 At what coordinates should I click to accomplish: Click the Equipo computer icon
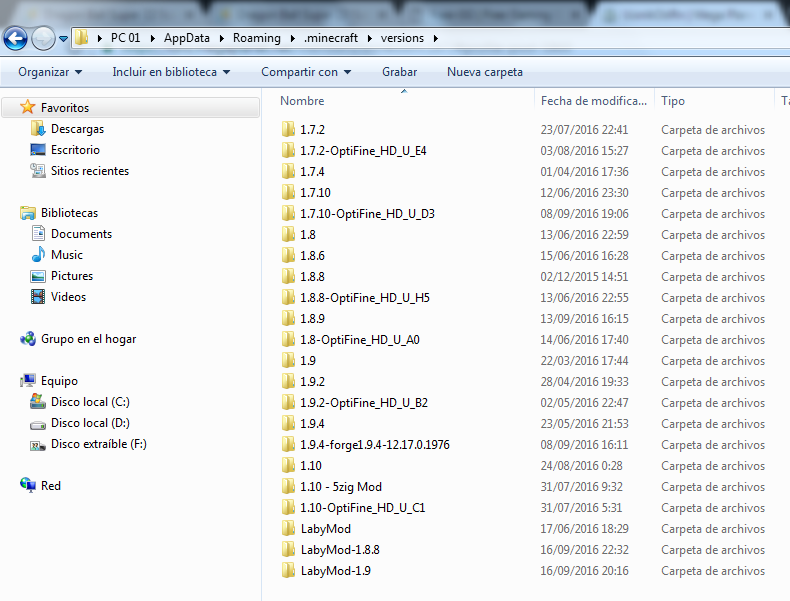(x=28, y=380)
